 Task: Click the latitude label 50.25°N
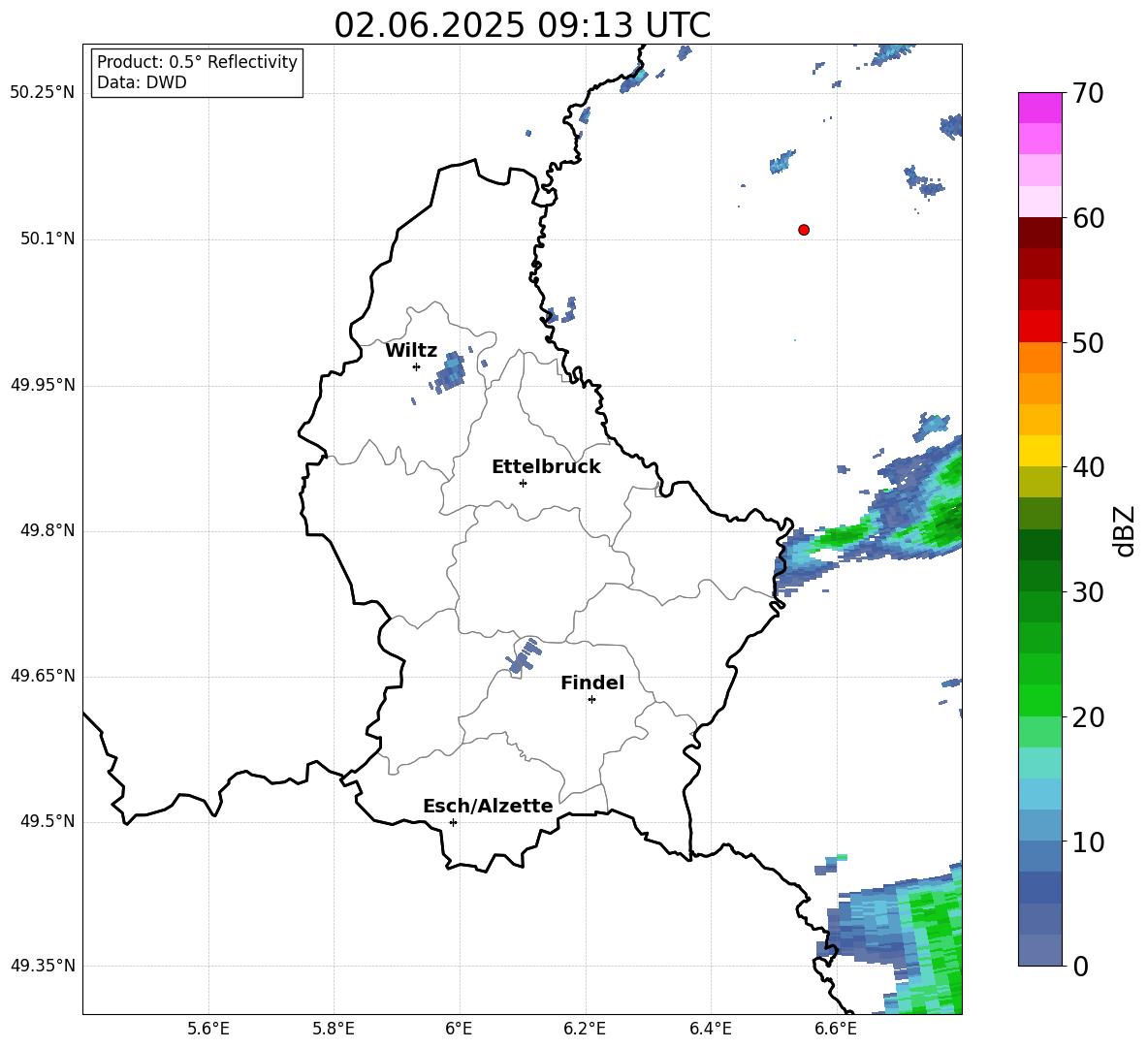coord(43,93)
